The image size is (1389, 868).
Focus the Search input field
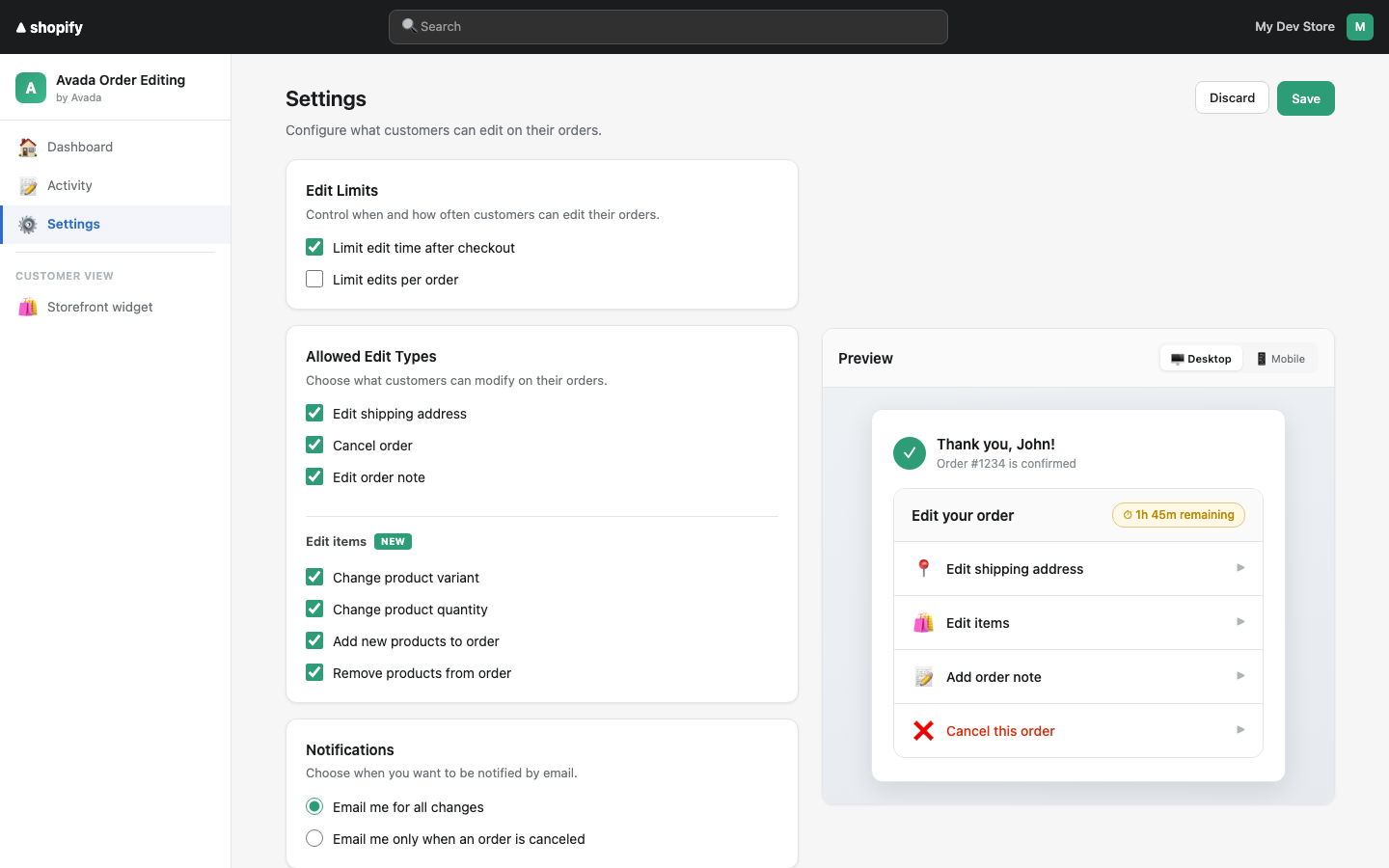click(668, 27)
